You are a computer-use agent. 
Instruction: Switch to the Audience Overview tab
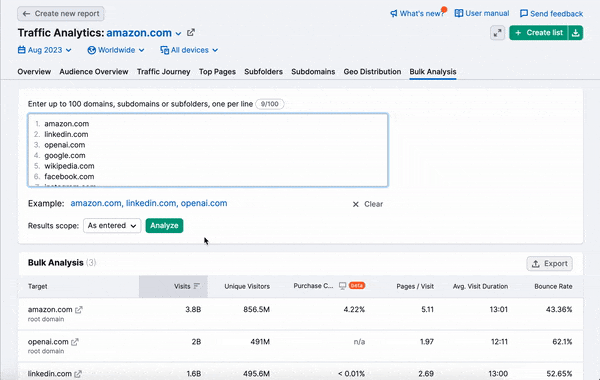tap(94, 72)
